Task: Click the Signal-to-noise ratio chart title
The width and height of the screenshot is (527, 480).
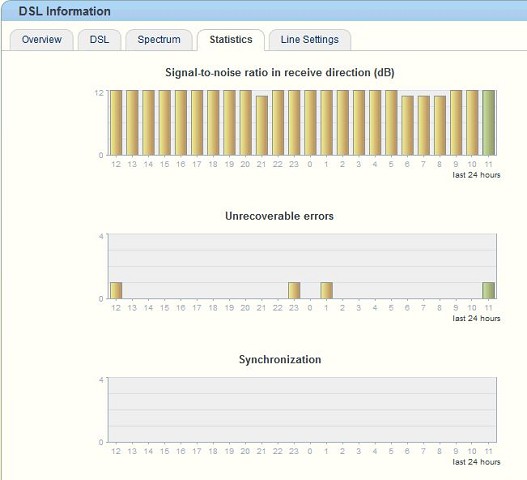Action: [280, 73]
